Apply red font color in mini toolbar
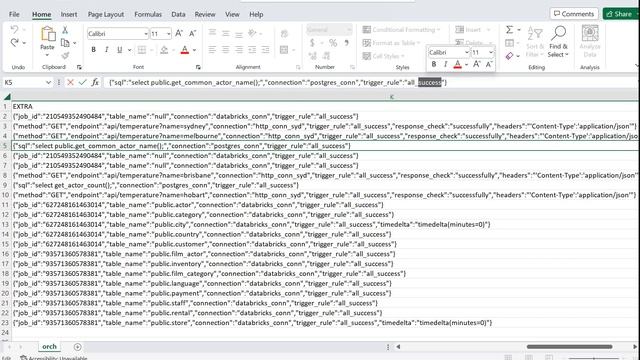 pos(458,64)
